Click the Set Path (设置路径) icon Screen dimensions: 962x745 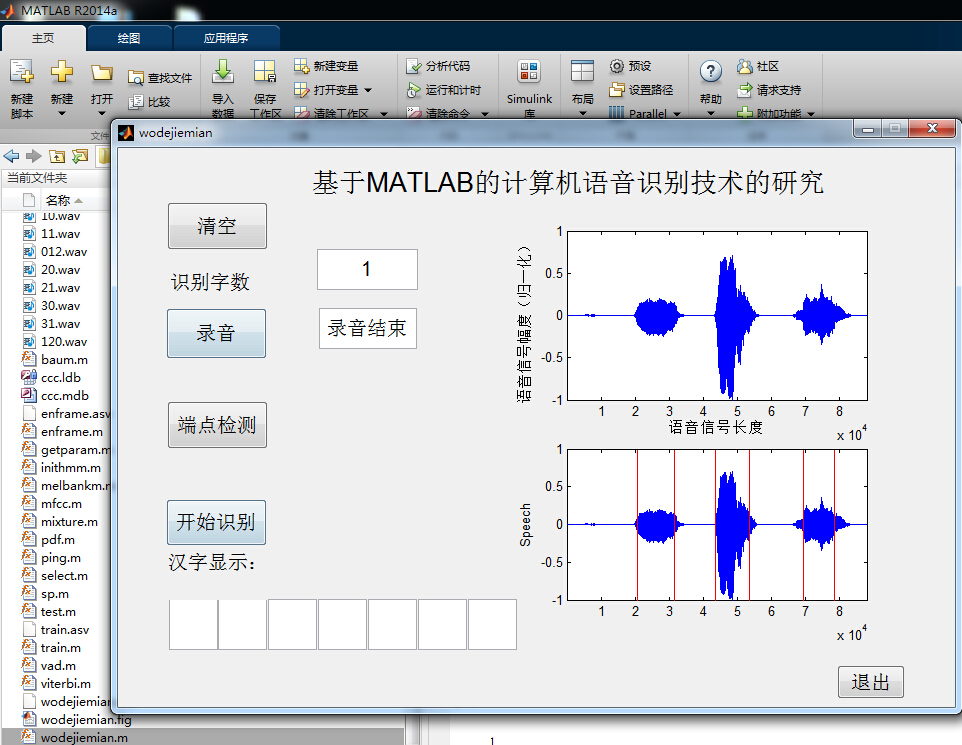(617, 90)
